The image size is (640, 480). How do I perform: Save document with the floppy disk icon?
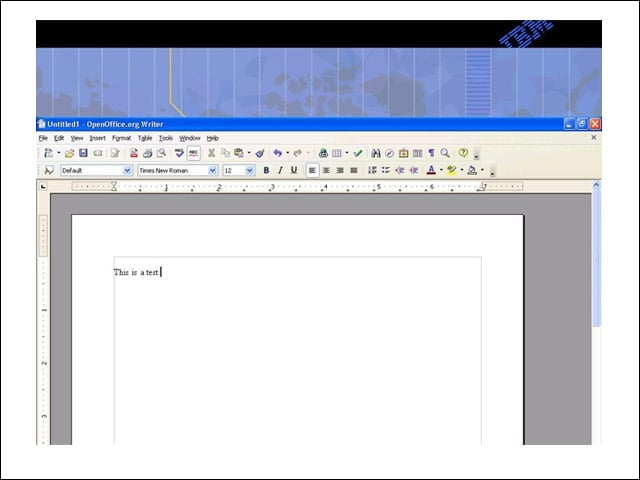(x=83, y=153)
